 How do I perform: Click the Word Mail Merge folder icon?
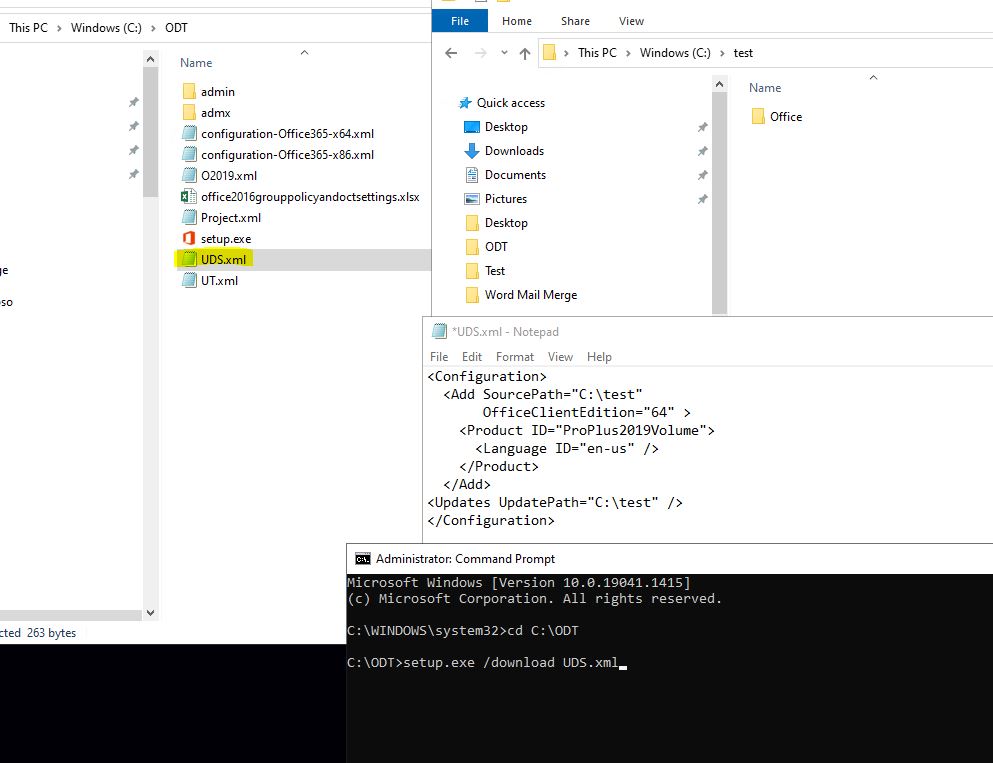[x=472, y=295]
